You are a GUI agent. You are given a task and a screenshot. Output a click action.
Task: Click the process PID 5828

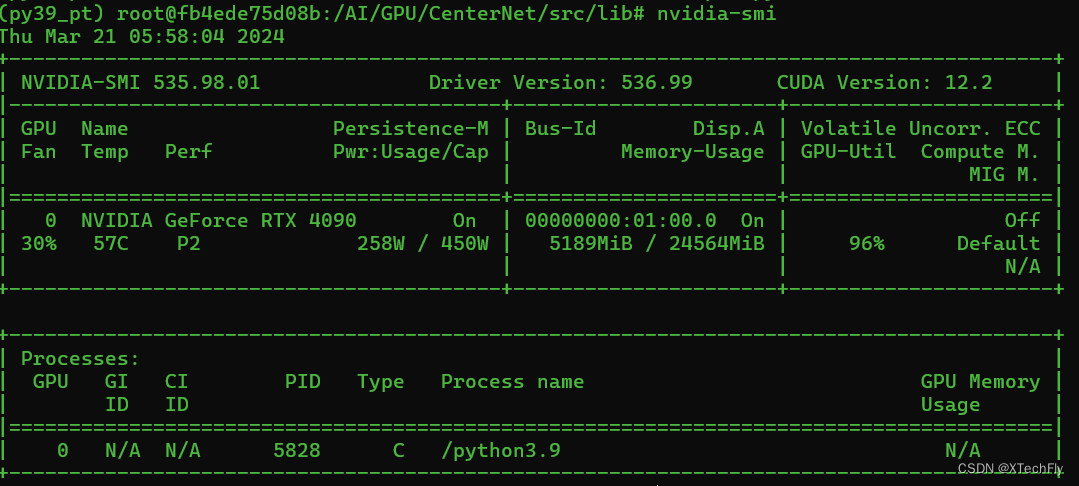pyautogui.click(x=297, y=451)
